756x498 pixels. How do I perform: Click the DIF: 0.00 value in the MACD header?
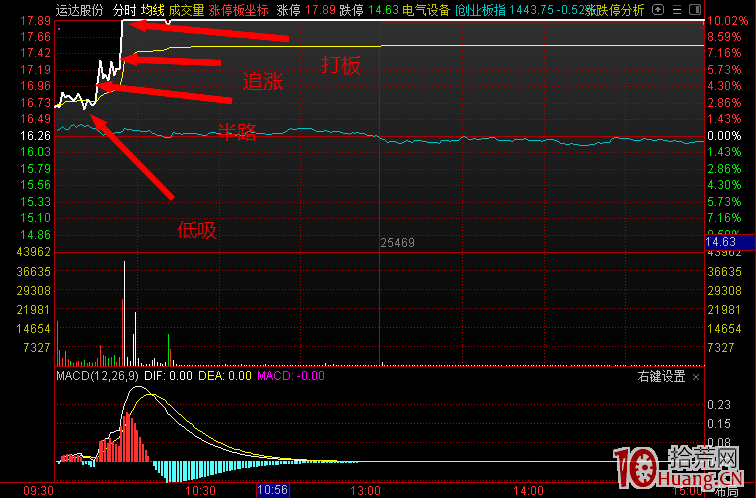pyautogui.click(x=168, y=376)
